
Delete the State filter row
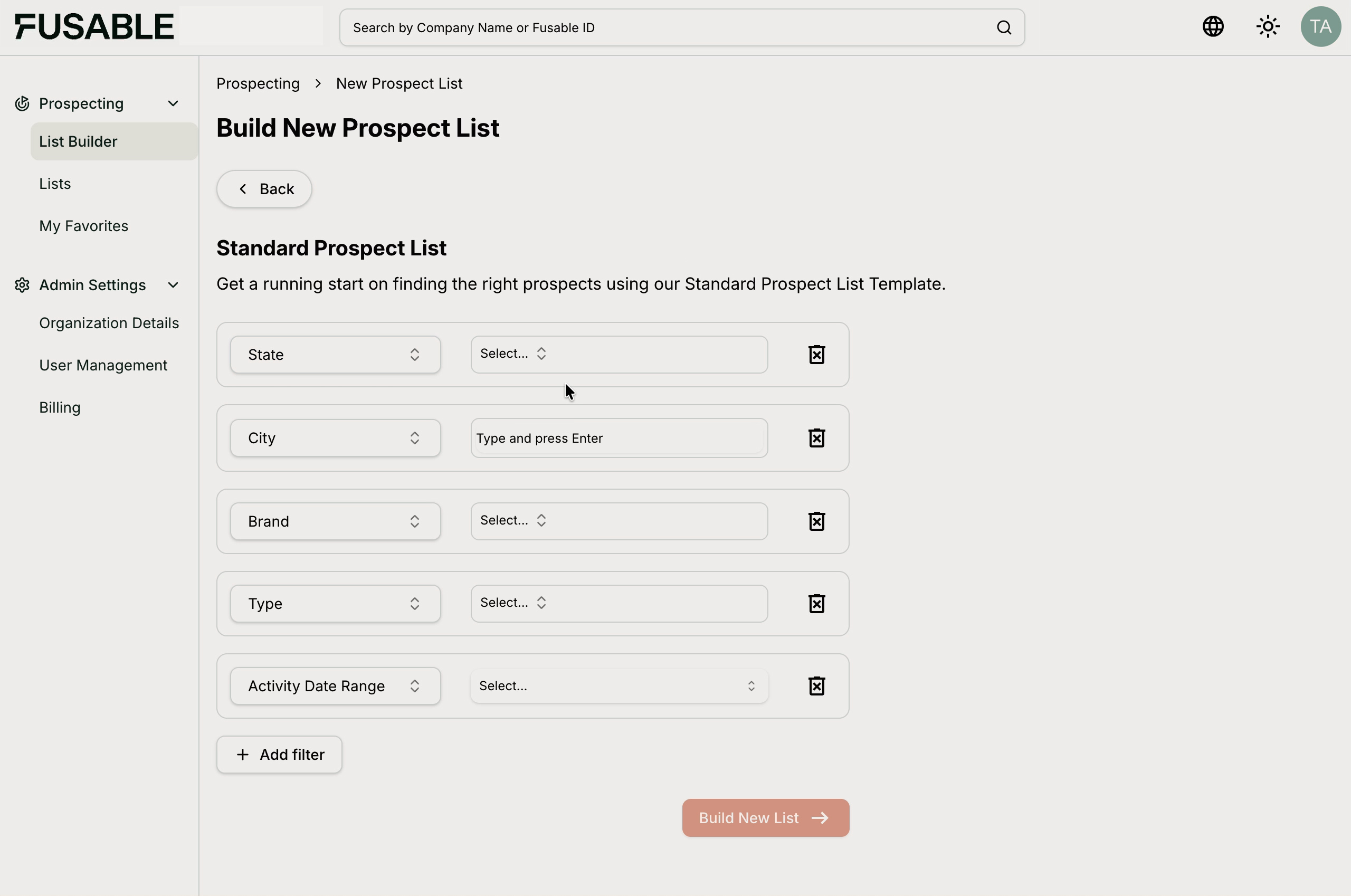click(x=816, y=354)
